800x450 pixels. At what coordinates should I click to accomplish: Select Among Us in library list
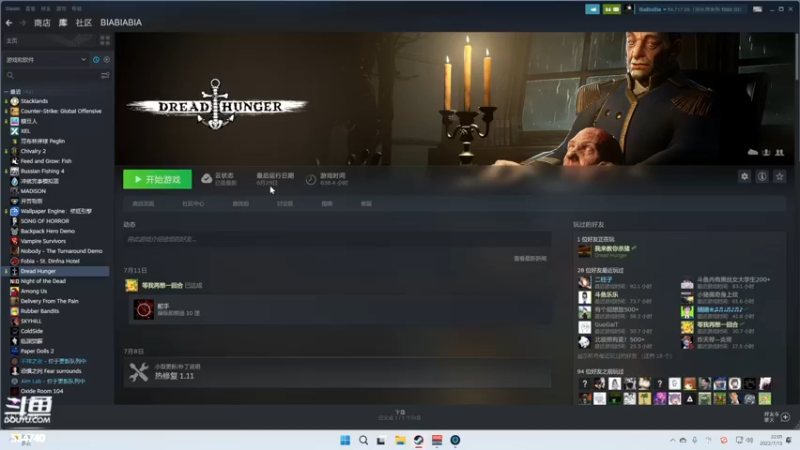pos(34,291)
